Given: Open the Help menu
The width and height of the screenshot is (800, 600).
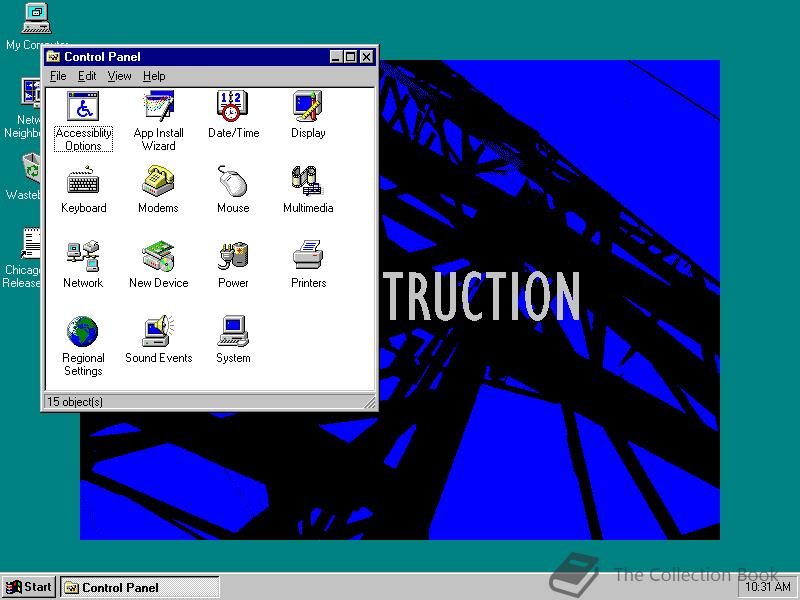Looking at the screenshot, I should tap(154, 76).
